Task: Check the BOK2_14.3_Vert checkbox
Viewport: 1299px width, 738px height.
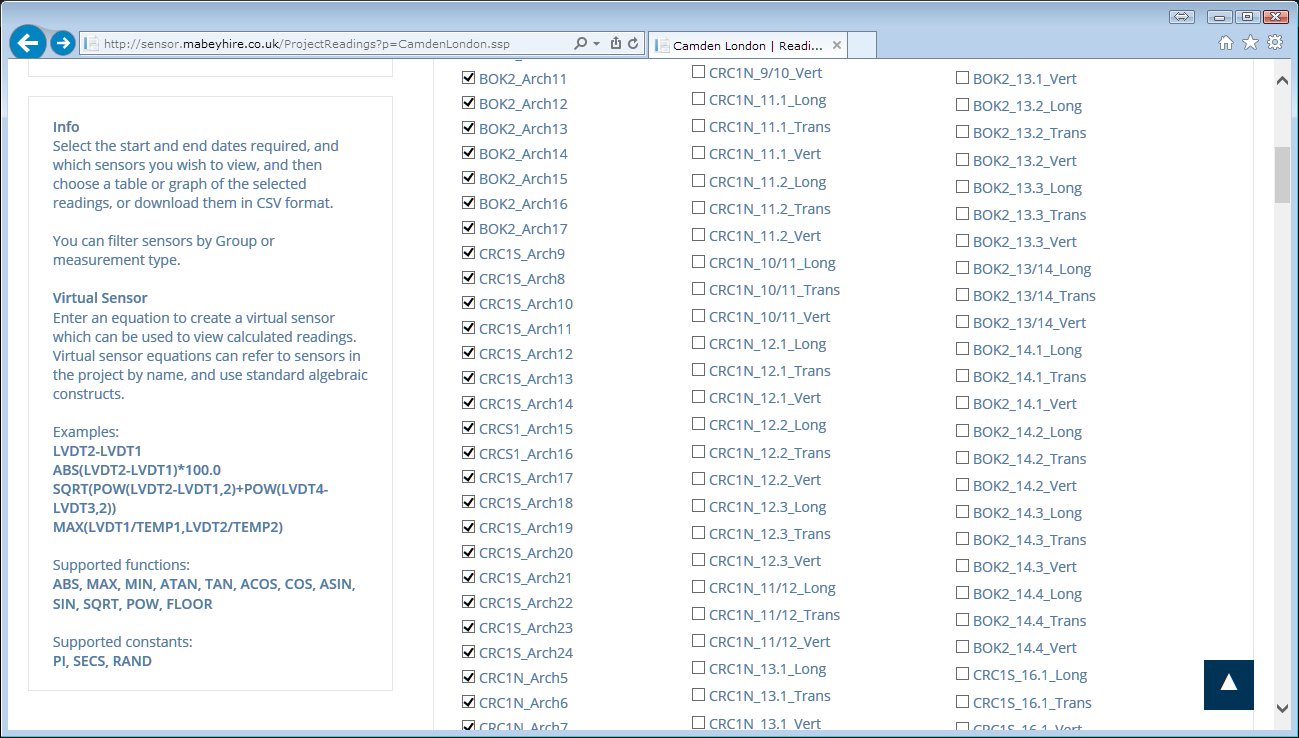Action: [962, 566]
